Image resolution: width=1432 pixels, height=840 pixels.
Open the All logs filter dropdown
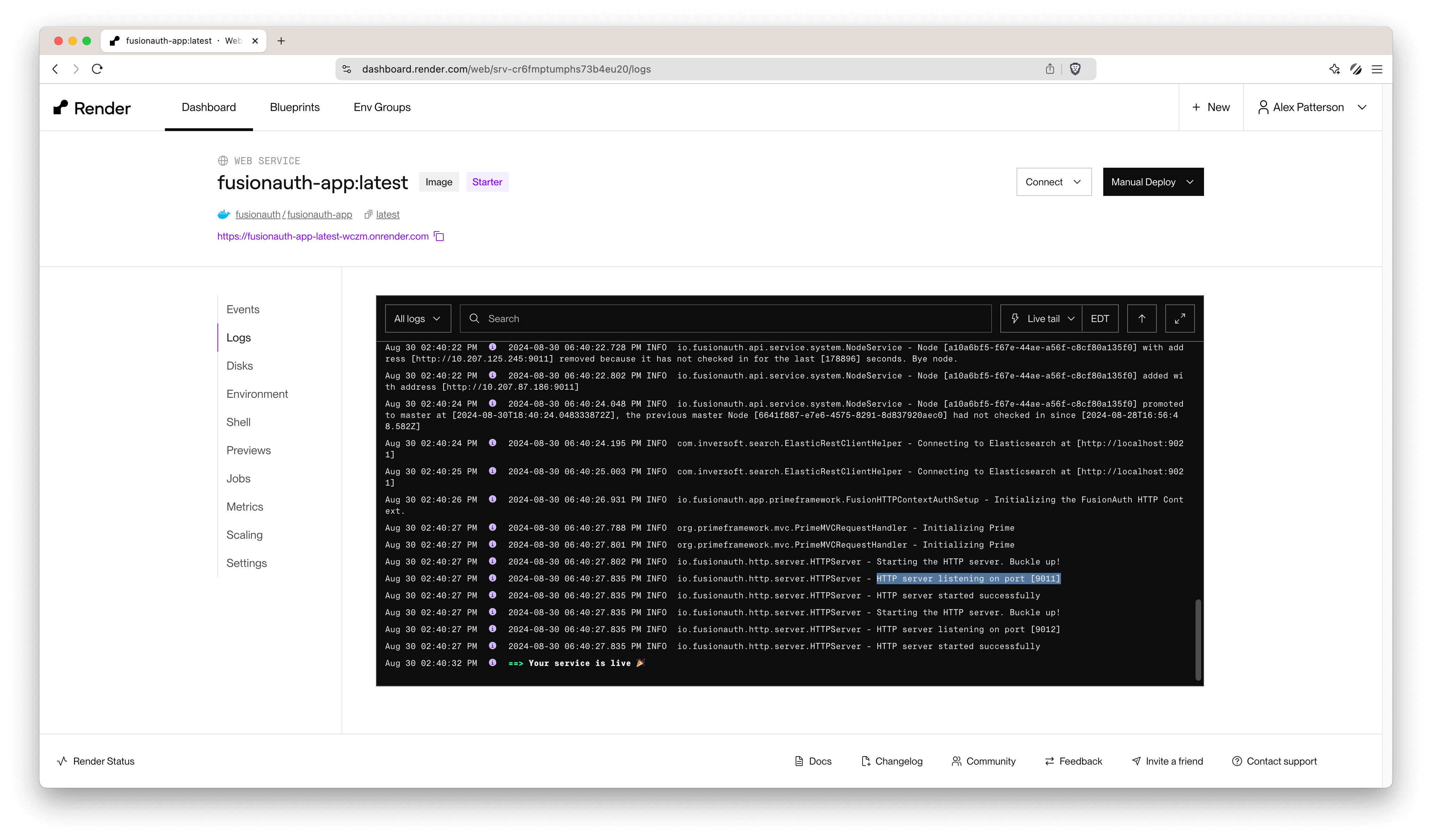[418, 318]
